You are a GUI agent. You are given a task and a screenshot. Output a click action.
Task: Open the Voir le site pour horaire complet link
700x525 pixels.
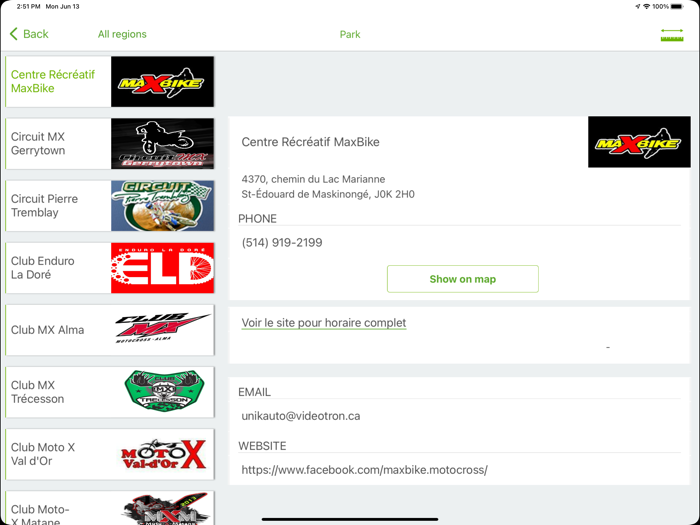pos(324,323)
